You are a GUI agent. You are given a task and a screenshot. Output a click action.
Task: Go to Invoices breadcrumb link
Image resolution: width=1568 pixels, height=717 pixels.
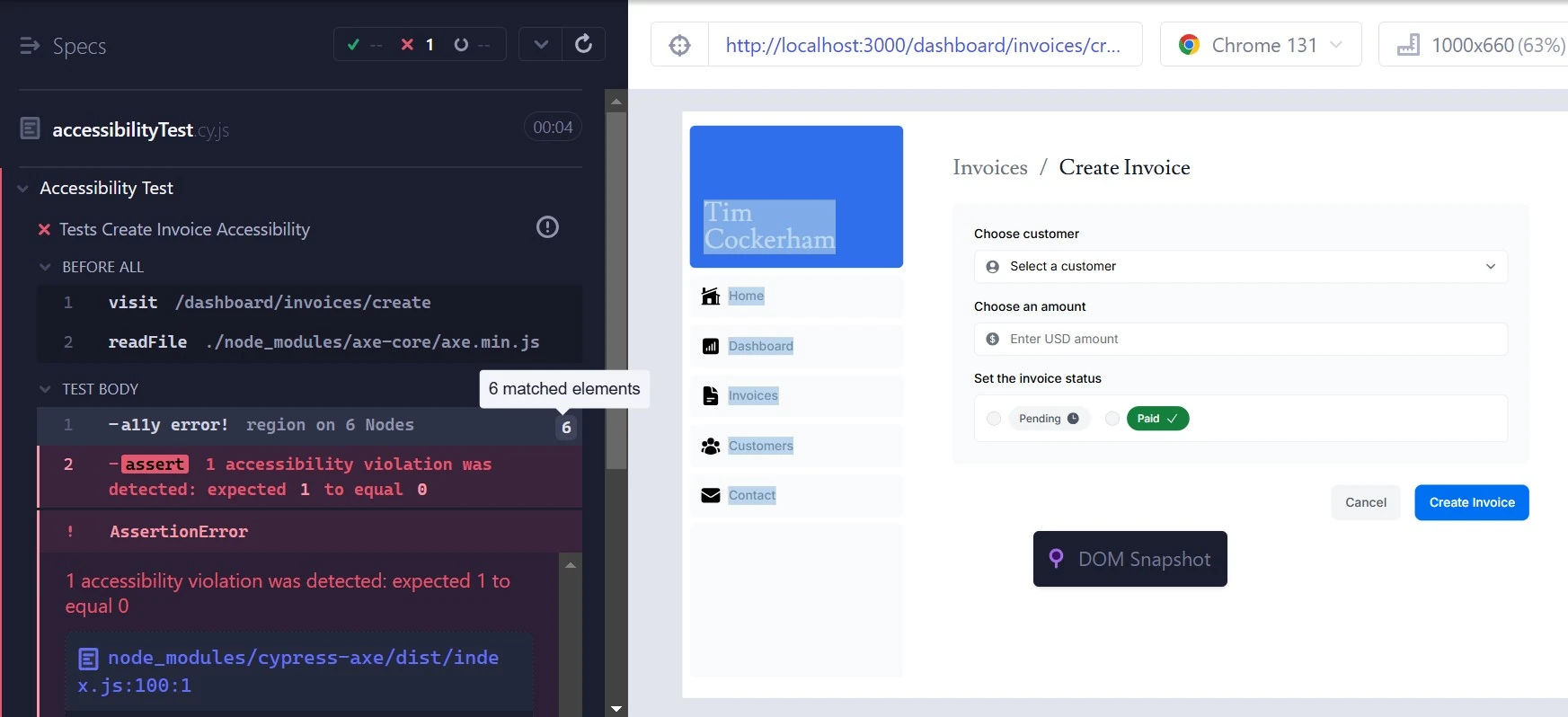[x=989, y=168]
